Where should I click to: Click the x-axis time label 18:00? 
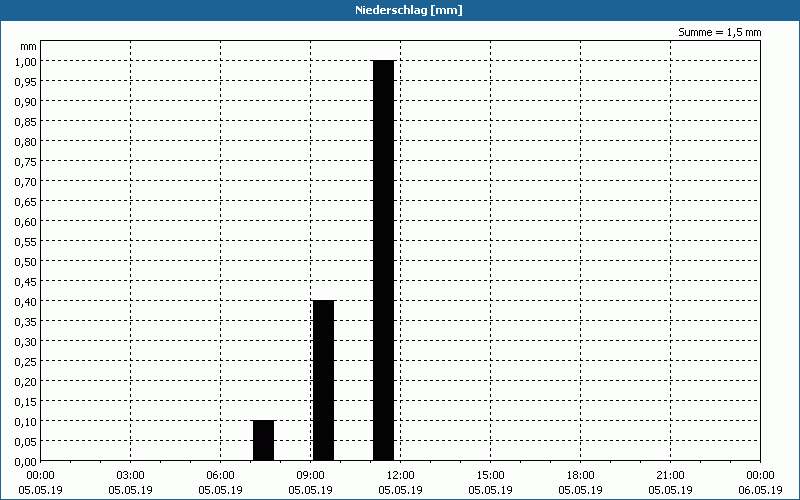click(580, 476)
